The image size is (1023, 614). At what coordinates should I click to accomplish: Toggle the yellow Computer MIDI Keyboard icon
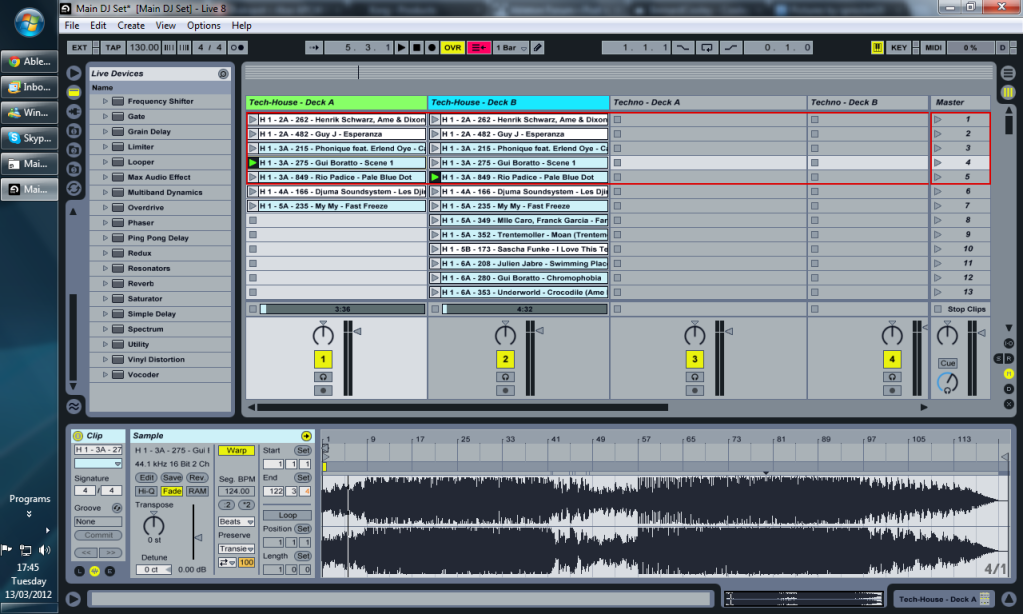(877, 48)
